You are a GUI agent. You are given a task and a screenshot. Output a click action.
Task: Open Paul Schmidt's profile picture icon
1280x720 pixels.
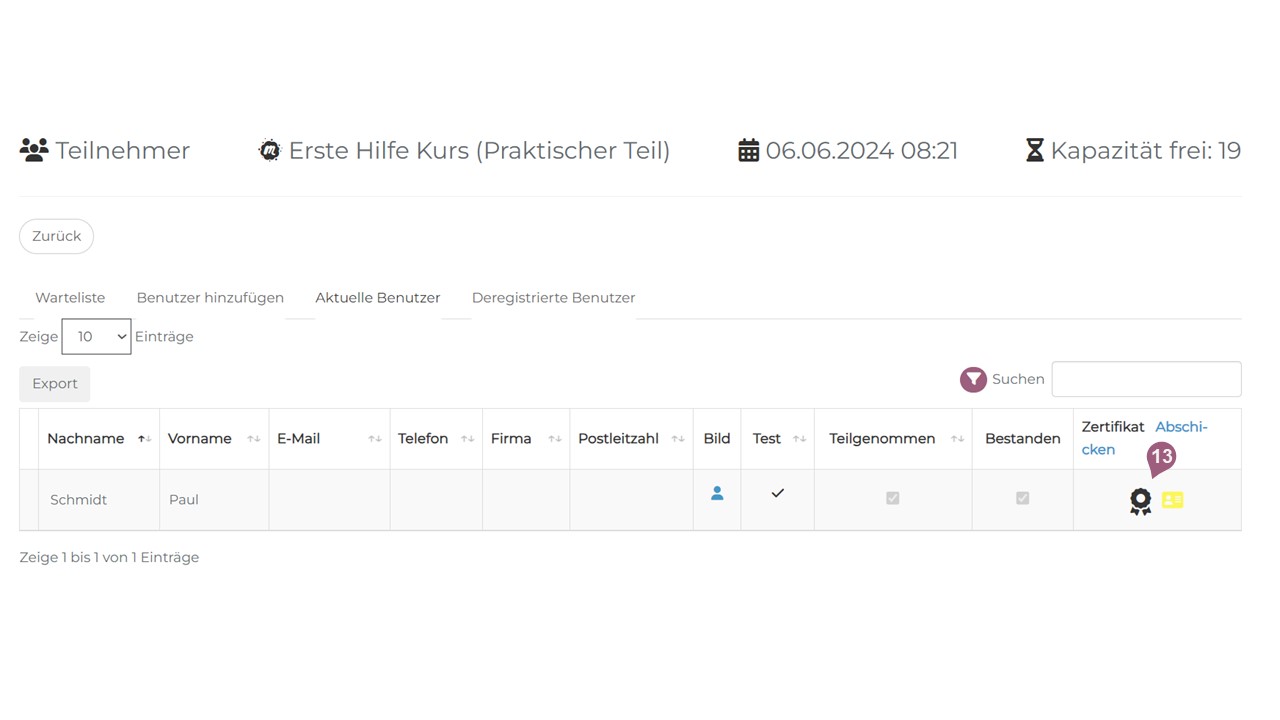click(x=717, y=494)
